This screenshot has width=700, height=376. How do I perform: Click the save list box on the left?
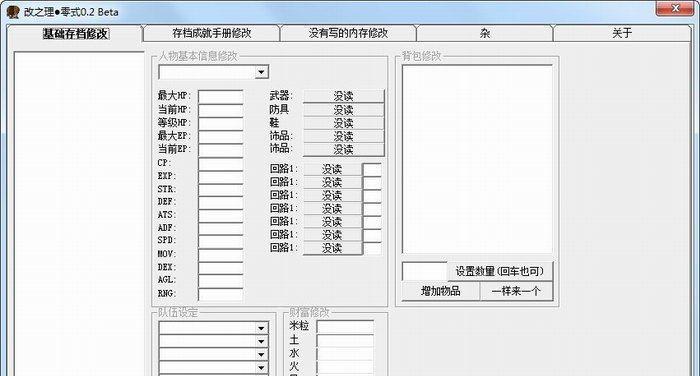pyautogui.click(x=79, y=213)
